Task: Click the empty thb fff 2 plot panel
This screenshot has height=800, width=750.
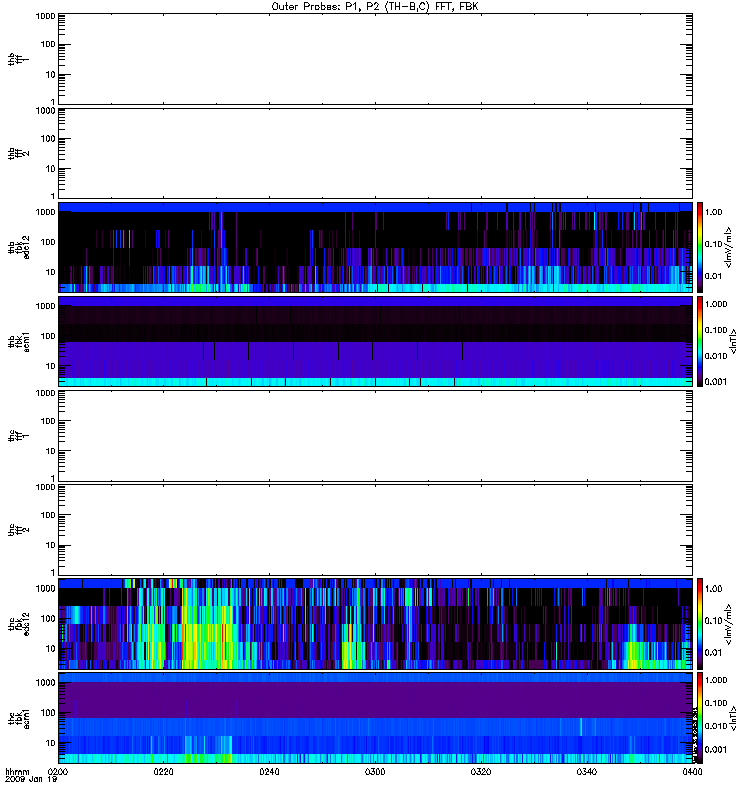Action: [375, 154]
